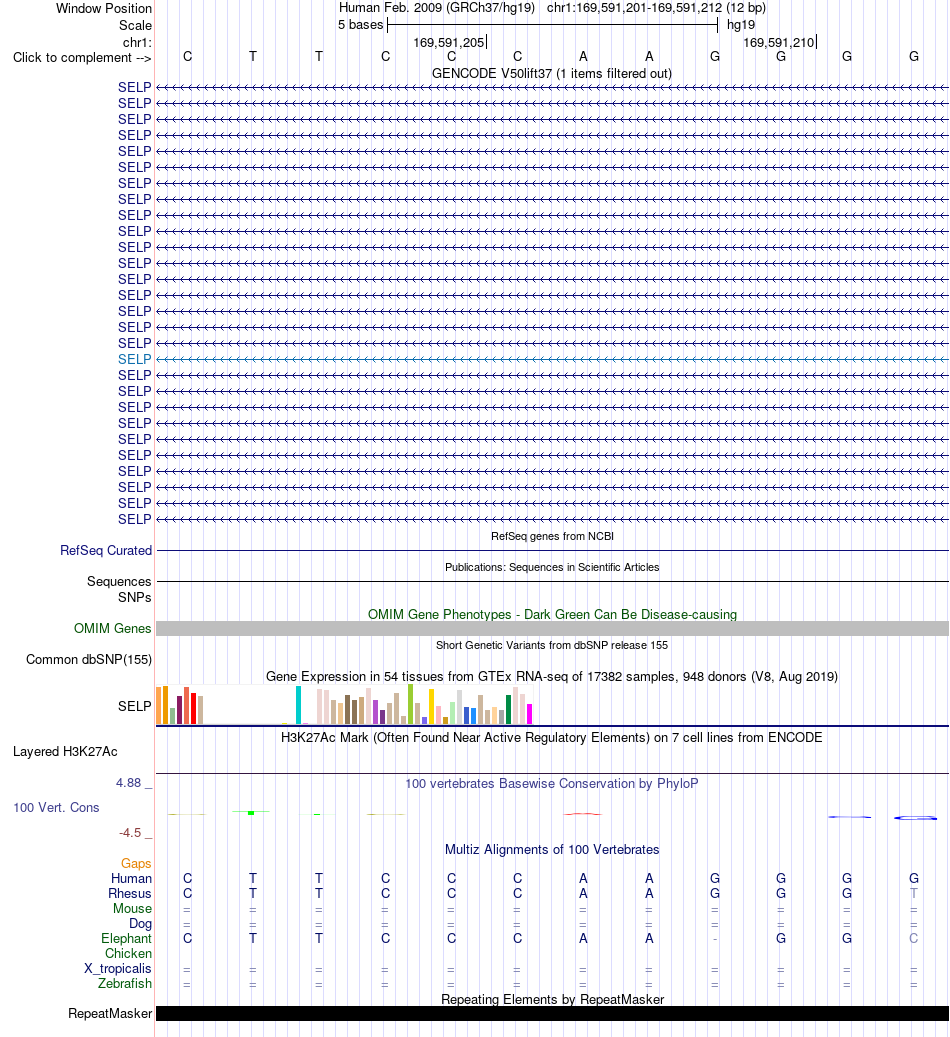Click the cyan bar in the GTEx chart
This screenshot has height=1037, width=950.
[298, 705]
